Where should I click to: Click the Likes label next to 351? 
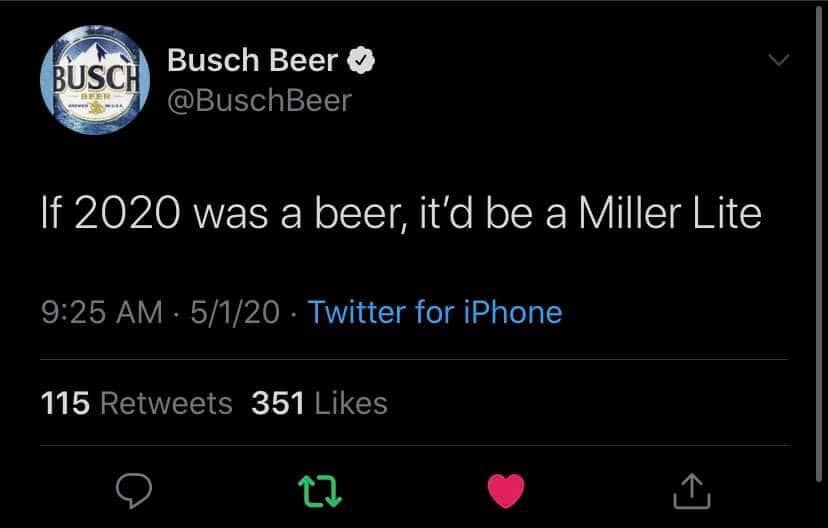[351, 403]
